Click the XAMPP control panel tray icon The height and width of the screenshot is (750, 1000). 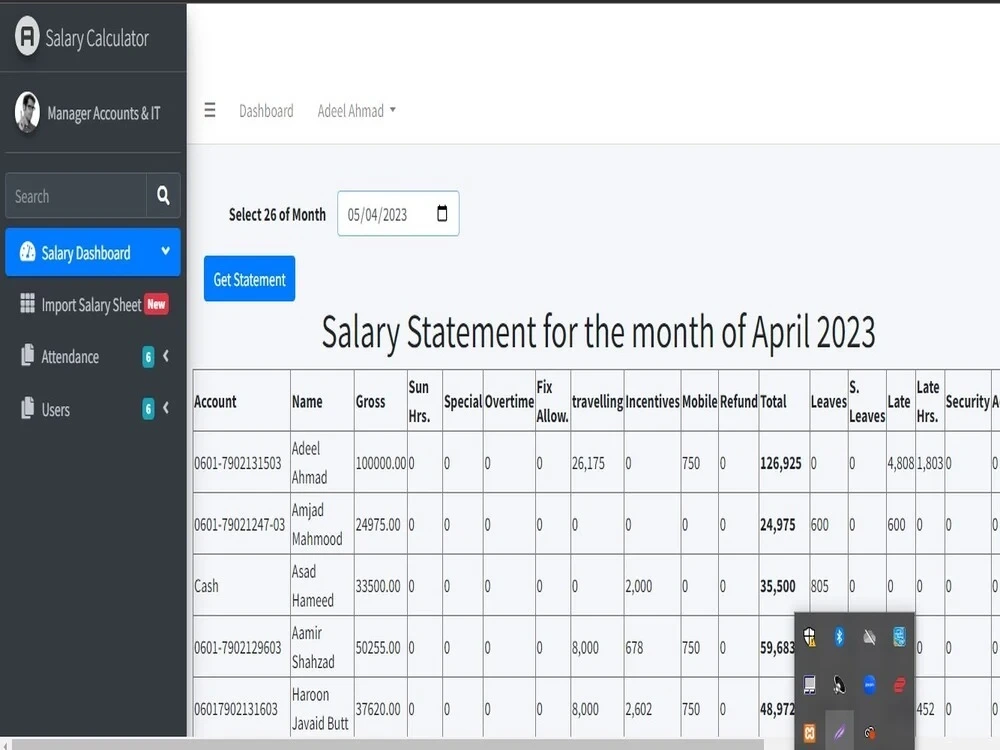pyautogui.click(x=809, y=733)
